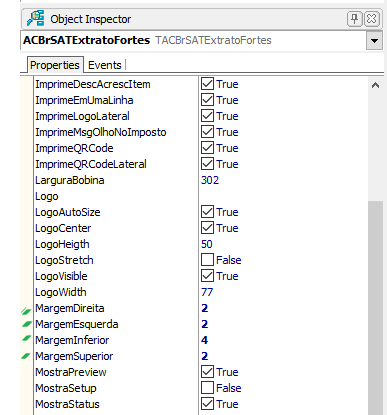Screen dimensions: 387x415
Task: Close the Object Inspector panel
Action: pos(371,19)
